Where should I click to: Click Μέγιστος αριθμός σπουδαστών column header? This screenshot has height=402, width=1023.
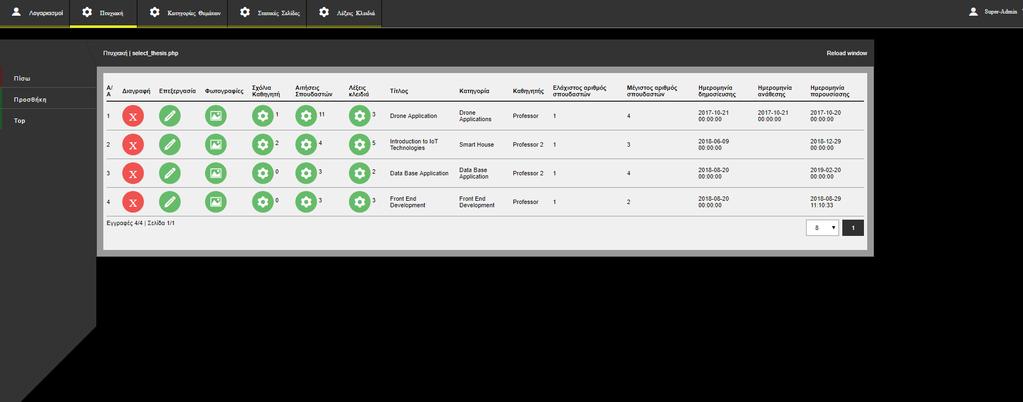point(652,91)
